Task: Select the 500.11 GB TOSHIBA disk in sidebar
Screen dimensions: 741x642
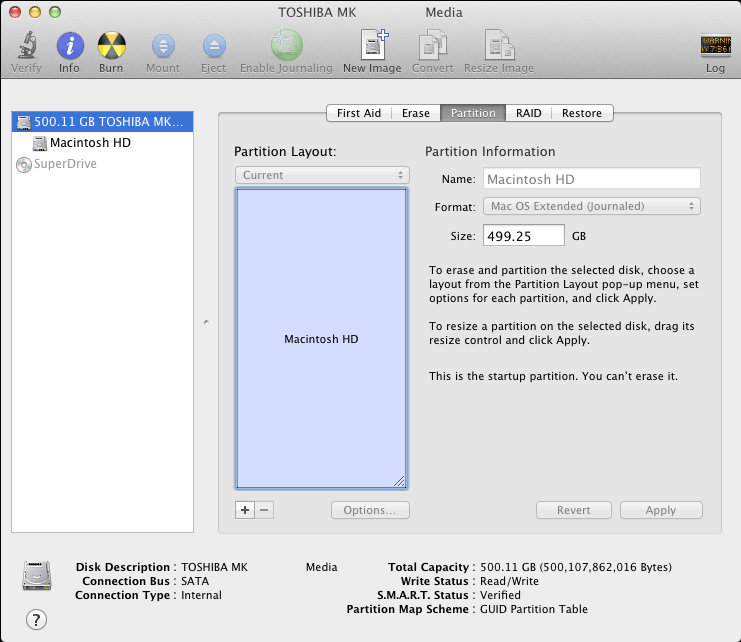Action: [102, 122]
